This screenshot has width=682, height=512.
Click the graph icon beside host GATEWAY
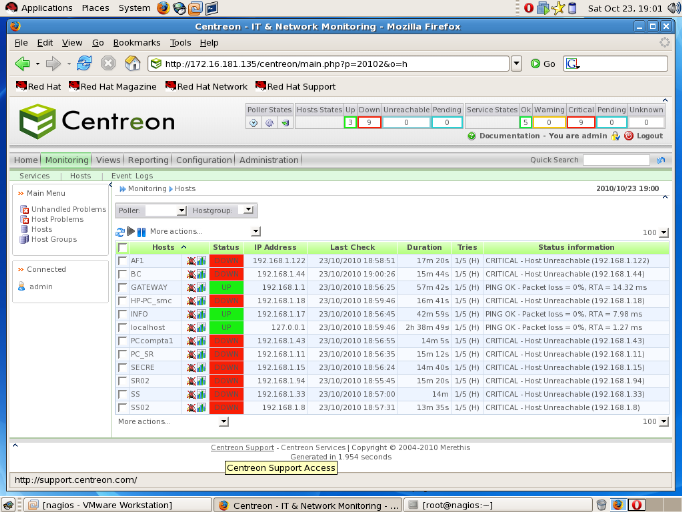(x=201, y=287)
